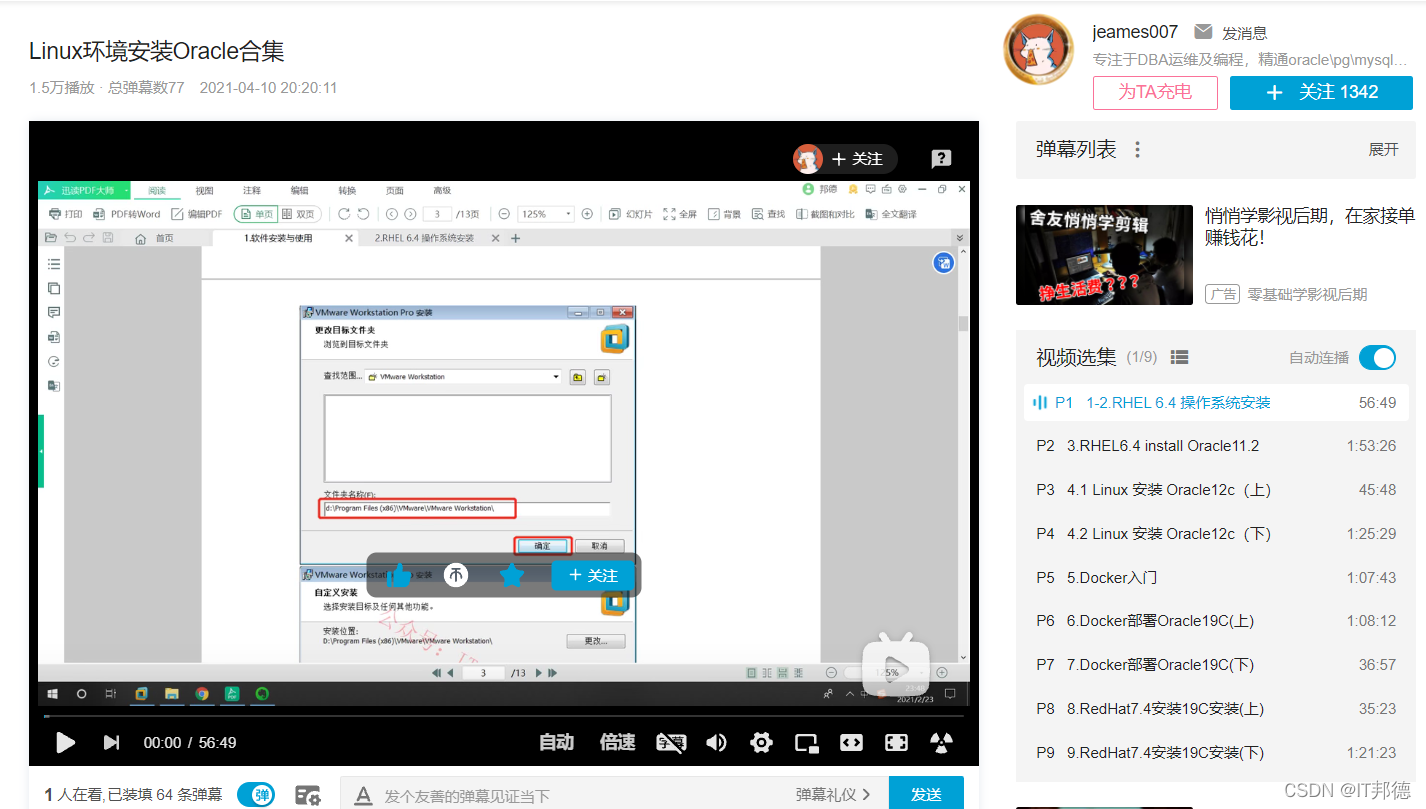
Task: Click the radiation symbol icon in player bar
Action: (941, 742)
